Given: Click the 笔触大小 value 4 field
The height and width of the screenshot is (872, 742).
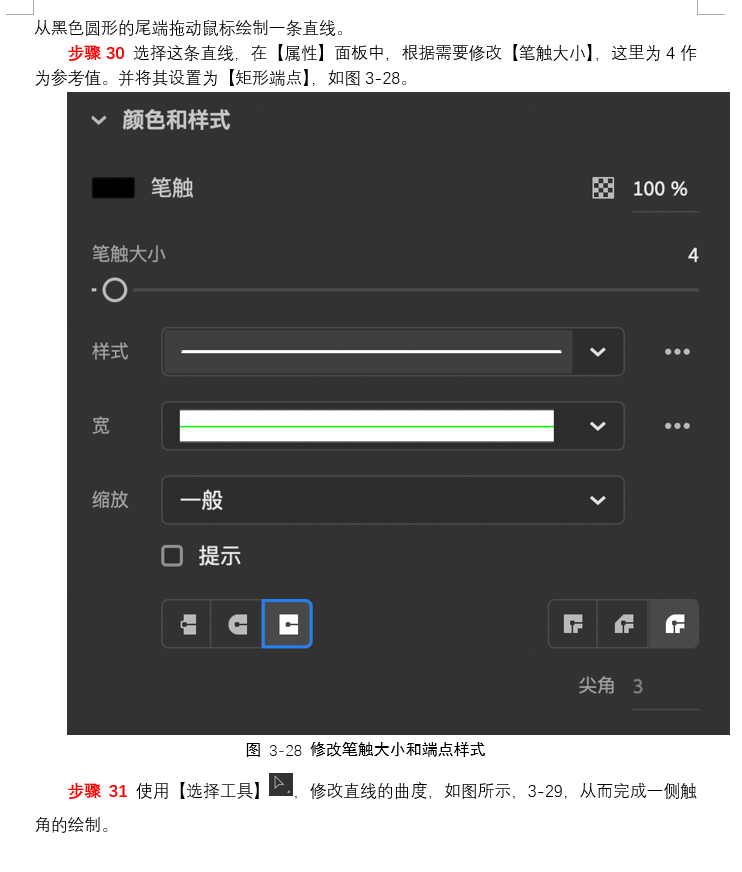Looking at the screenshot, I should click(x=692, y=255).
